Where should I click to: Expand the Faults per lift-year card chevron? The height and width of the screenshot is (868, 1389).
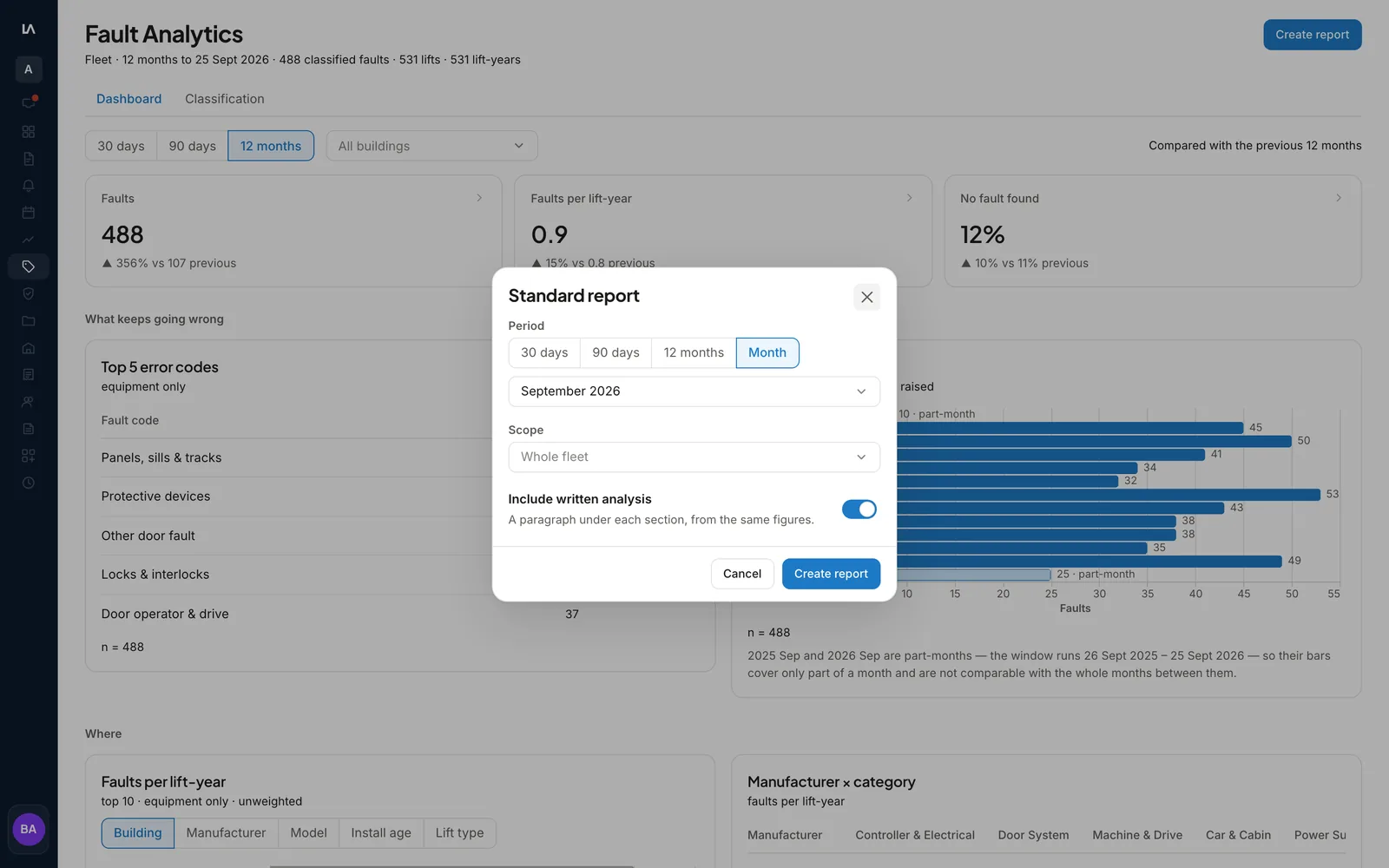pos(909,198)
